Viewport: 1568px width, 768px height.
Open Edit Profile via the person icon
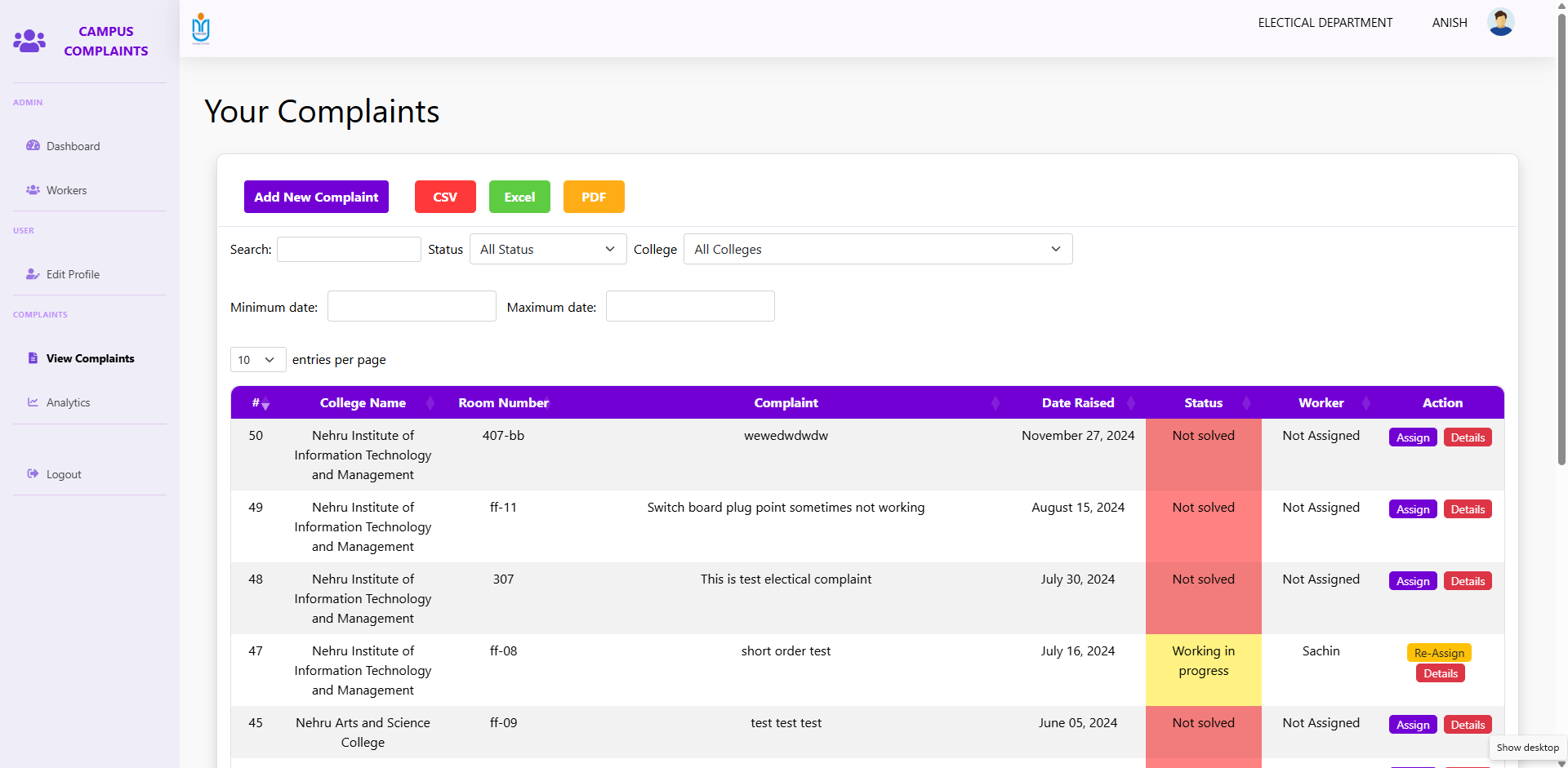[x=33, y=274]
